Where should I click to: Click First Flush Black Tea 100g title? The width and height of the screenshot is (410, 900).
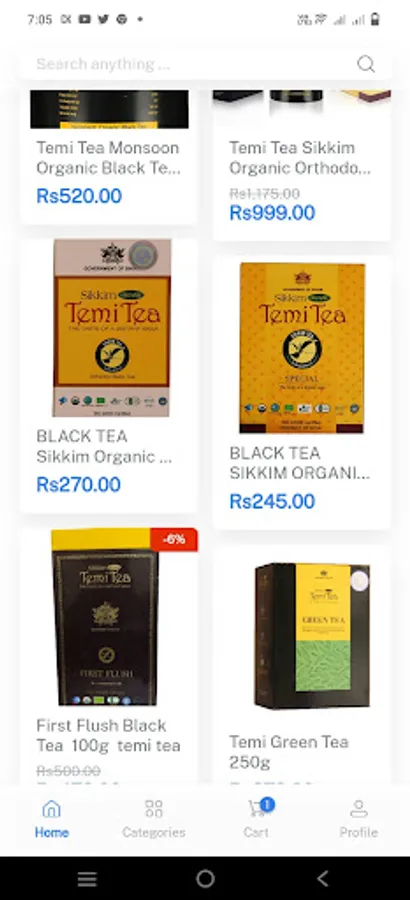[x=109, y=735]
